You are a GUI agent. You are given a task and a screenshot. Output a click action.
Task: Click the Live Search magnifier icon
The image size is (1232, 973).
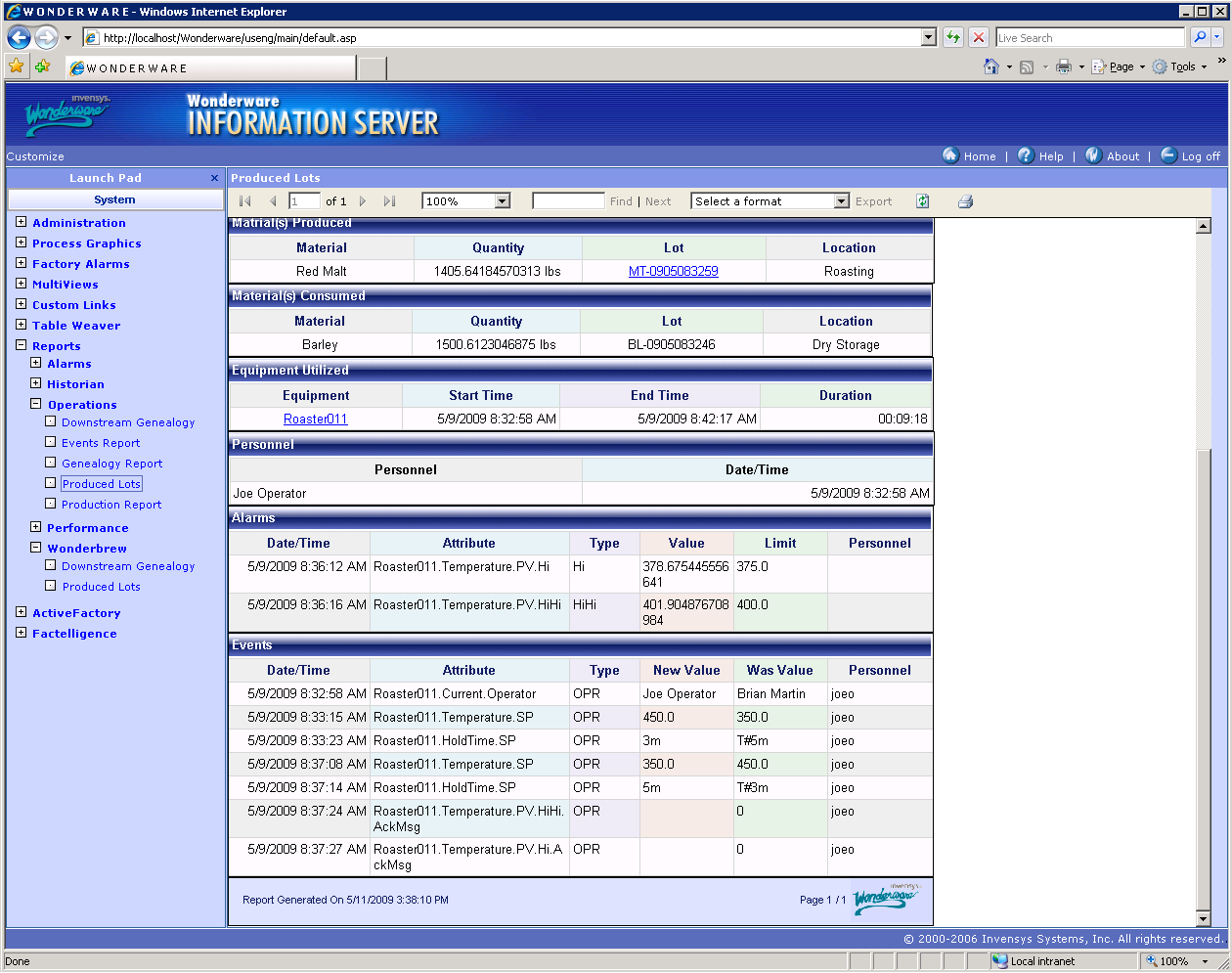(1200, 37)
